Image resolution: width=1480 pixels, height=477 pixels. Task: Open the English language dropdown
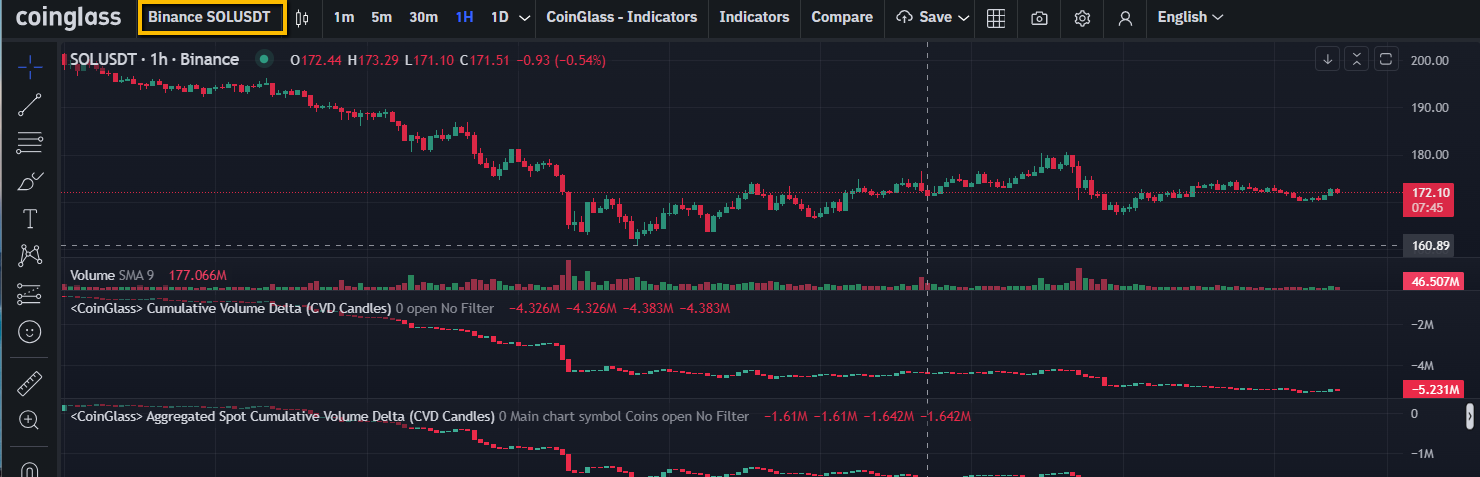click(x=1190, y=17)
